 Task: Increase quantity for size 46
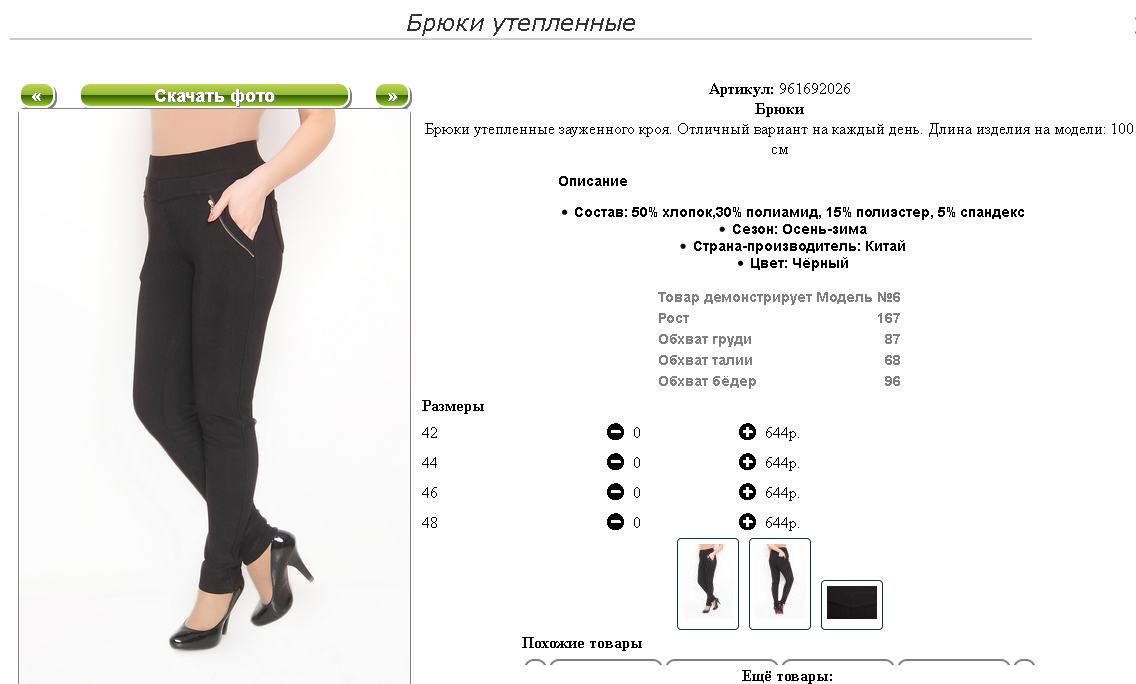747,492
